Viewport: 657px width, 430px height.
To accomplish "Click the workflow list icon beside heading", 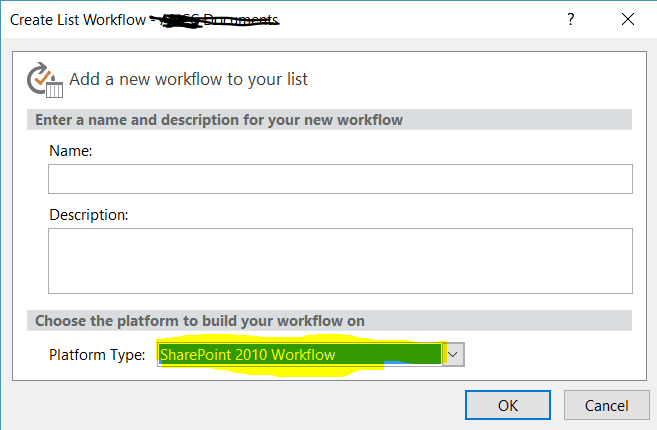I will [45, 80].
